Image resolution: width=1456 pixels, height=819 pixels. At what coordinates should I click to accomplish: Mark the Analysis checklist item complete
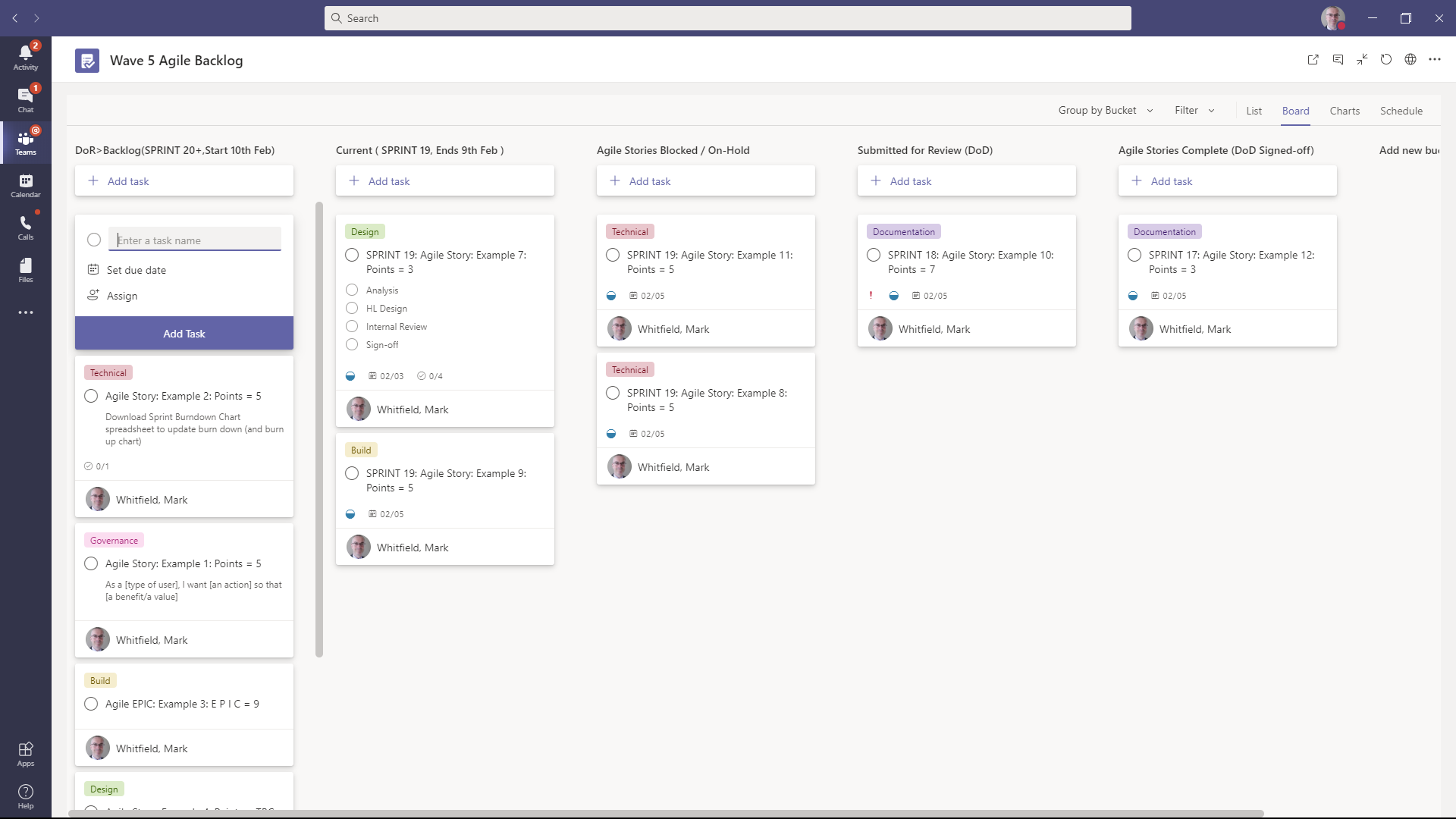(x=352, y=290)
